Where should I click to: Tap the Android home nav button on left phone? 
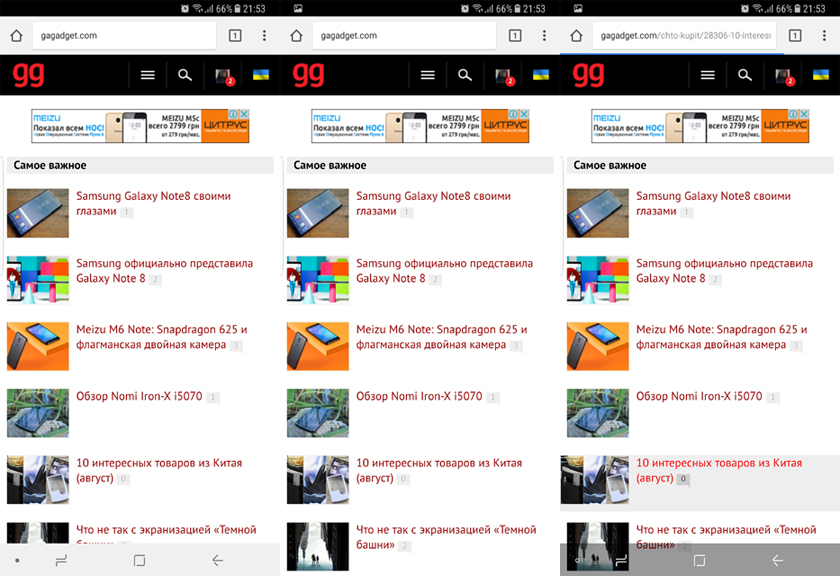pos(139,560)
